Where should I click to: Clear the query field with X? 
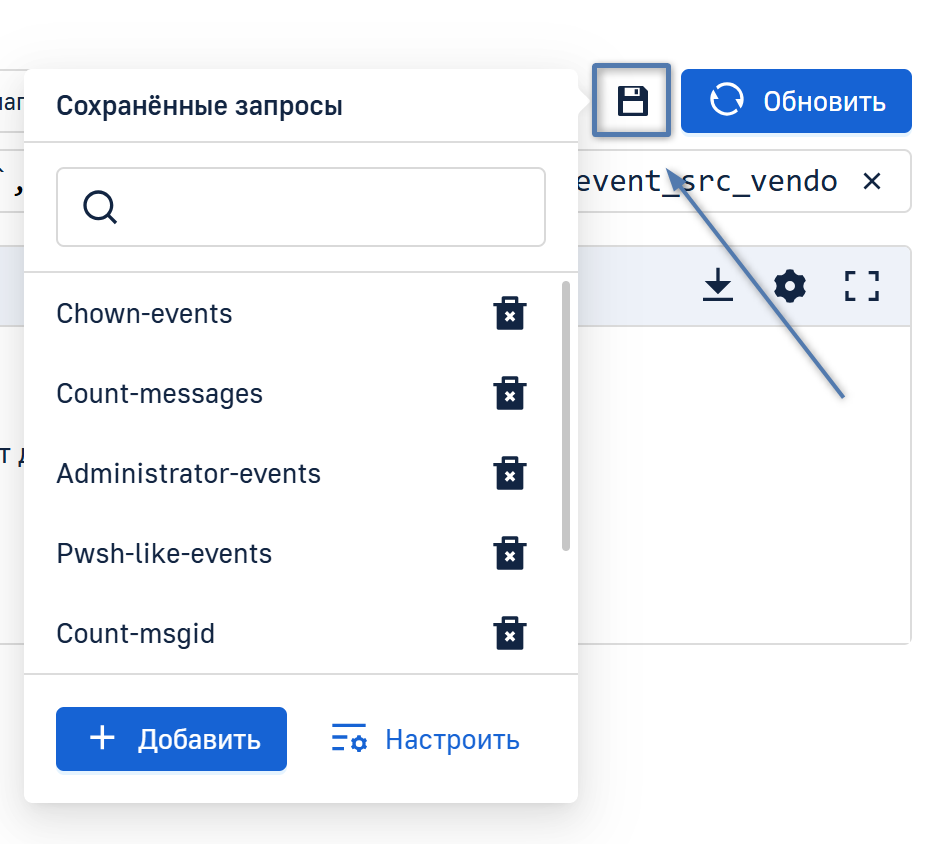[x=872, y=181]
